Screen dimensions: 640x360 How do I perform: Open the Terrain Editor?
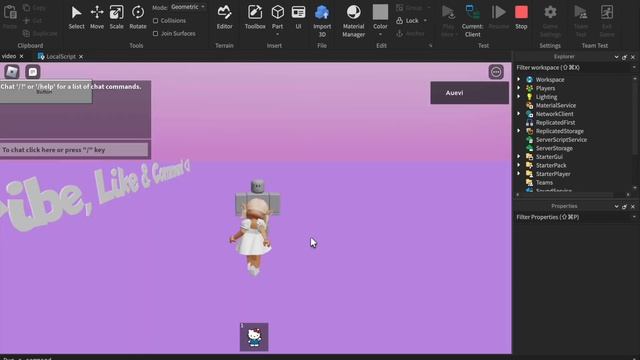click(224, 17)
